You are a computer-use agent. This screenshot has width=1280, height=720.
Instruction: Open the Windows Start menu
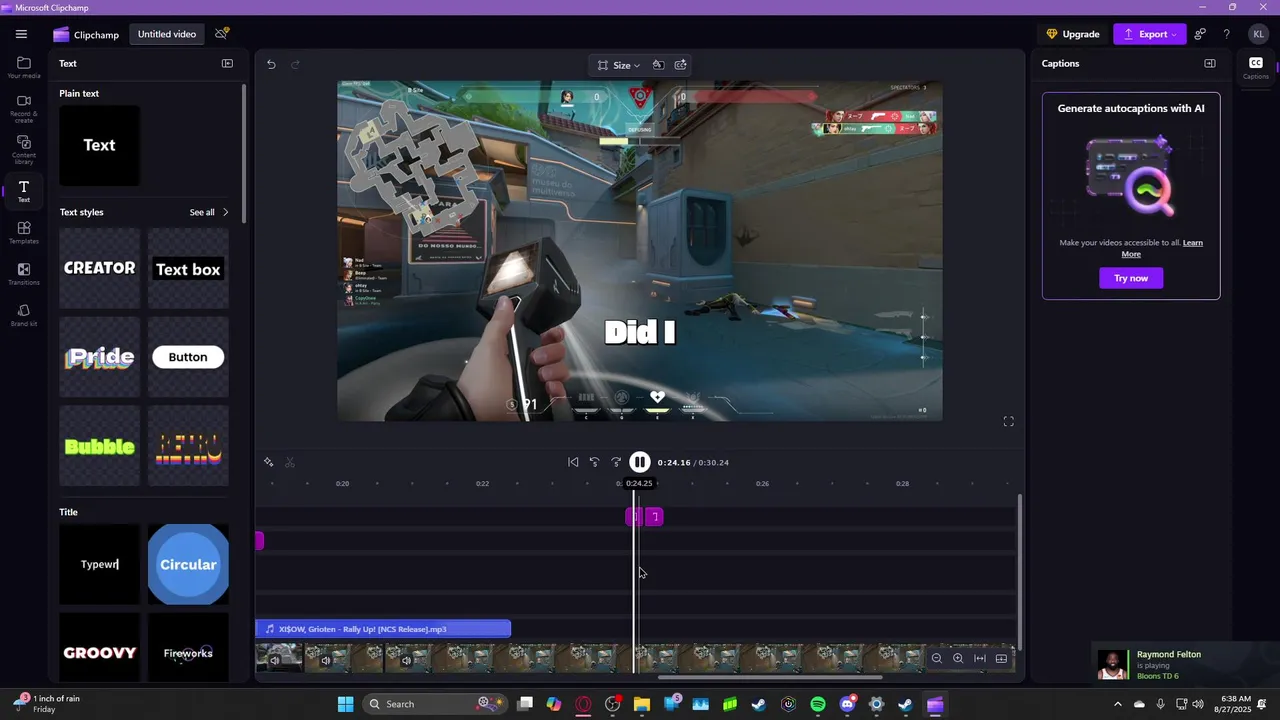pos(345,704)
